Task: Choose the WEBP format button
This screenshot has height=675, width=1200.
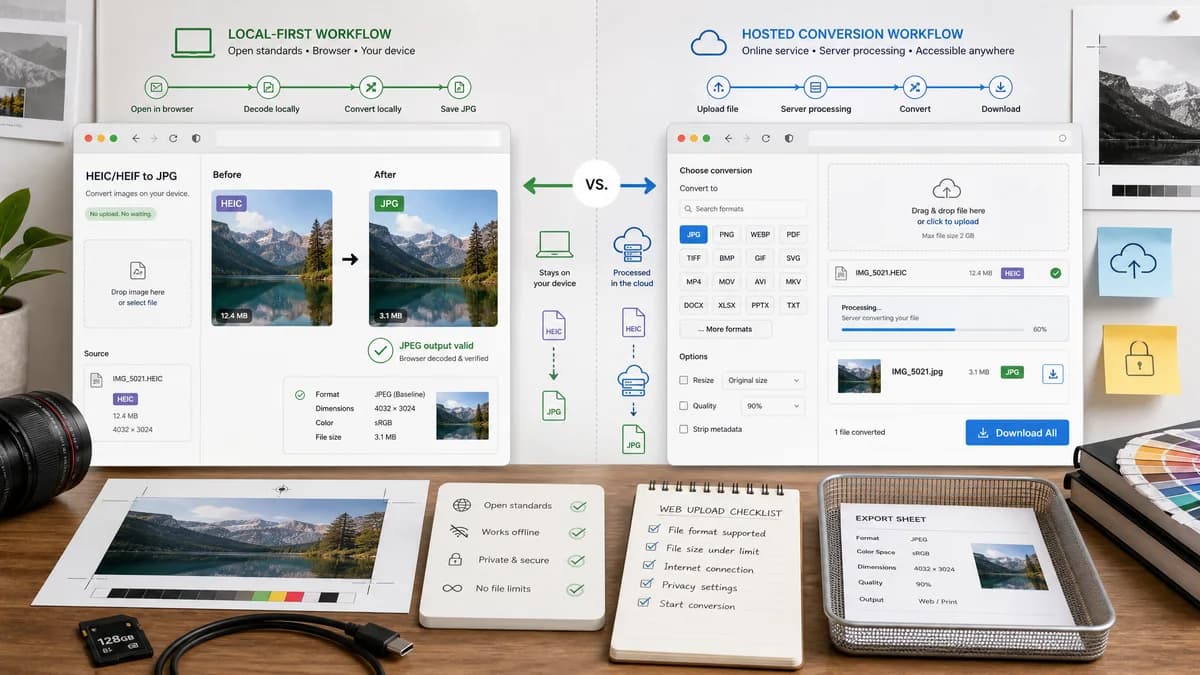Action: [x=760, y=234]
